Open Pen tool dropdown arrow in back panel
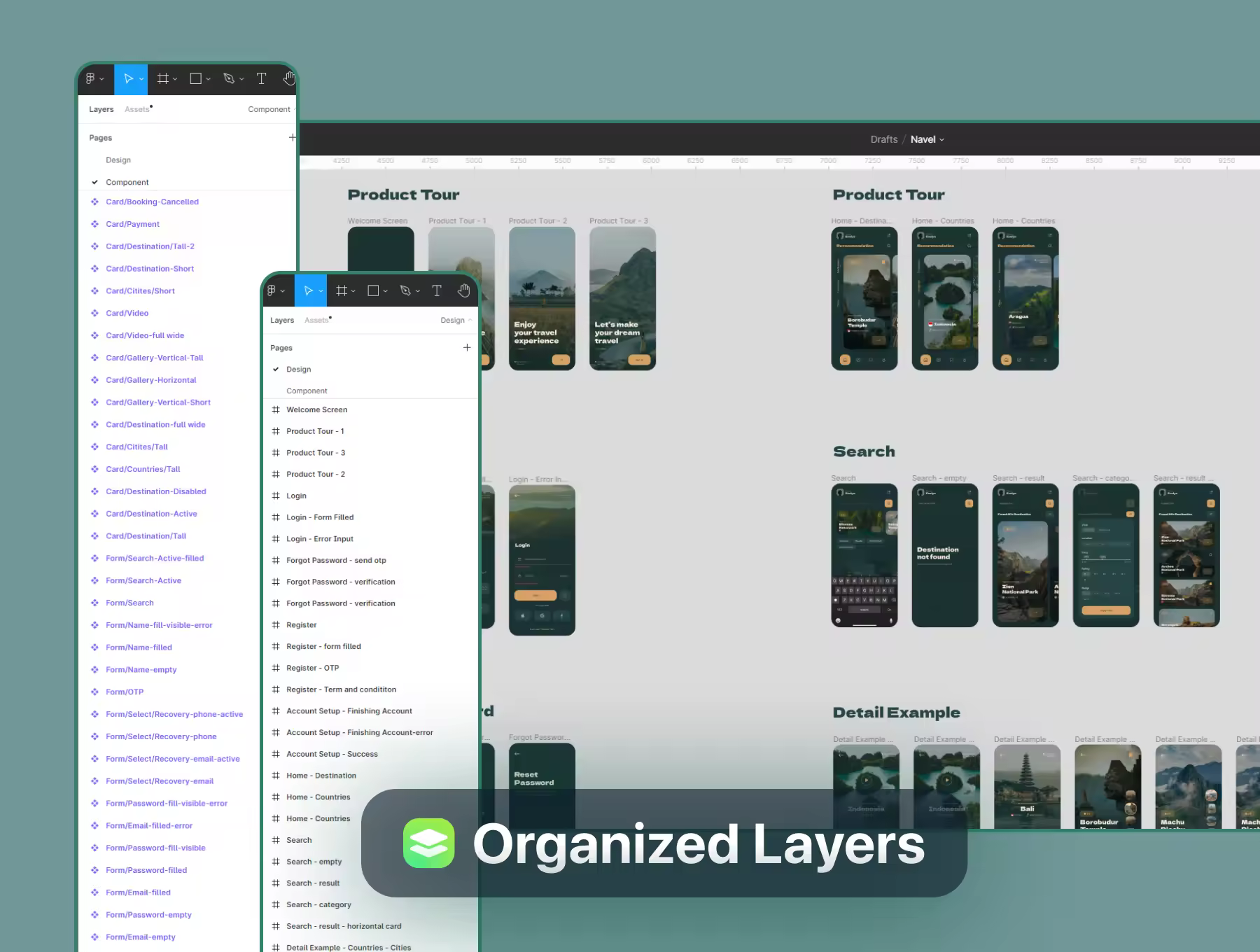The height and width of the screenshot is (952, 1260). (x=241, y=80)
